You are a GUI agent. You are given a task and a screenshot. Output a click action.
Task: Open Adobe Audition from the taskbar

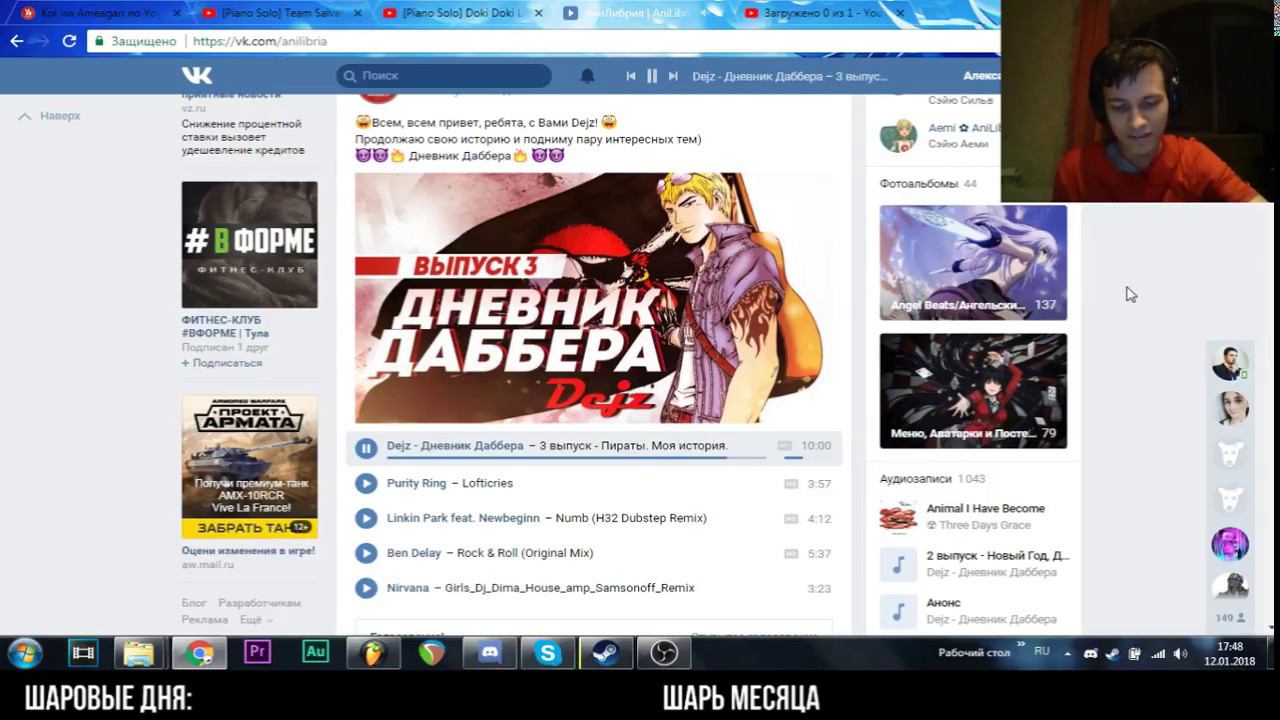(x=315, y=652)
